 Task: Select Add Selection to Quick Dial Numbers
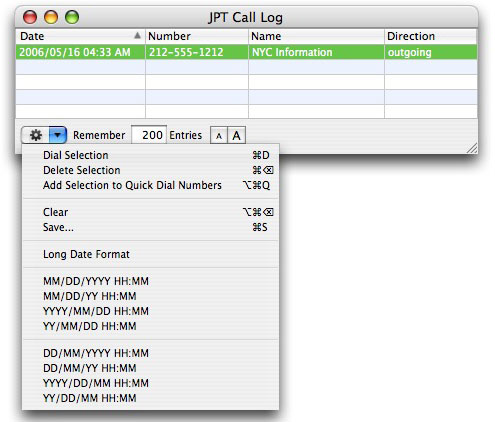[x=150, y=185]
